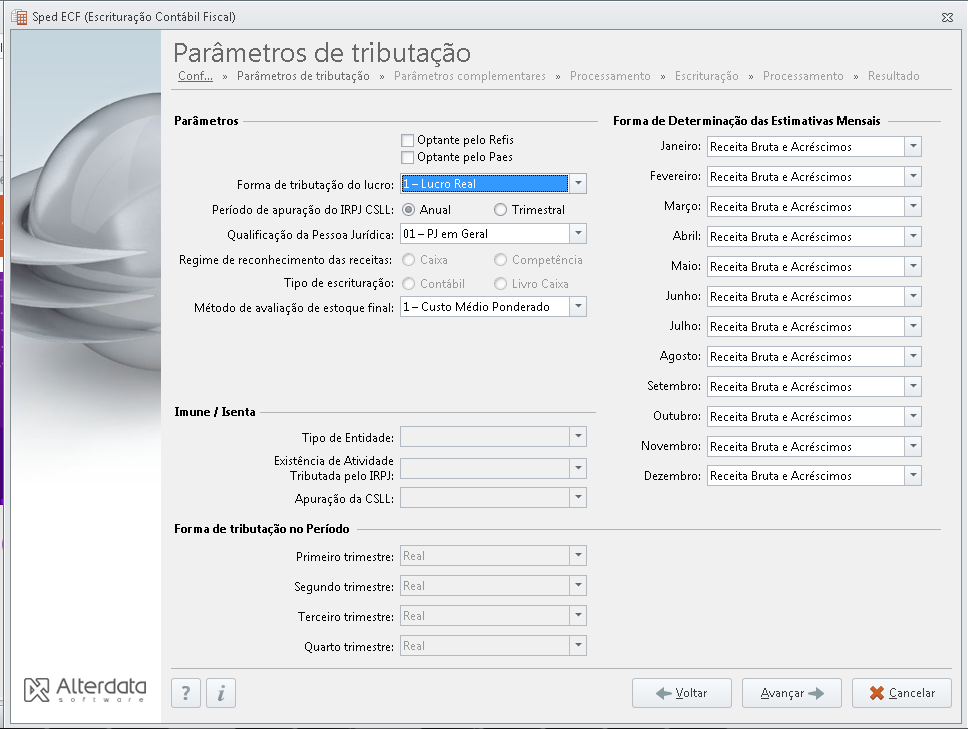Select Livro Caixa escrituração type
This screenshot has height=729, width=968.
[501, 284]
